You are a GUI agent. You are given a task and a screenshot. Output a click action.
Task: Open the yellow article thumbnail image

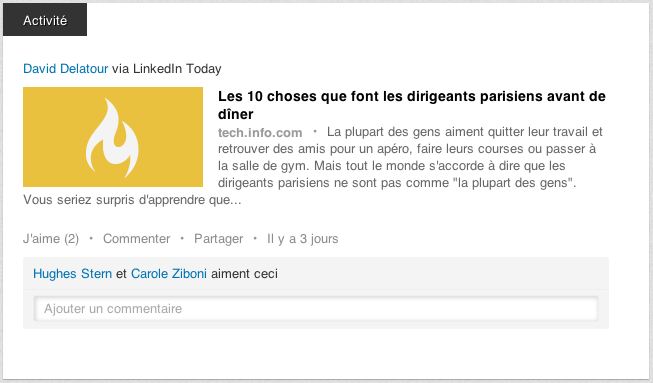(113, 137)
